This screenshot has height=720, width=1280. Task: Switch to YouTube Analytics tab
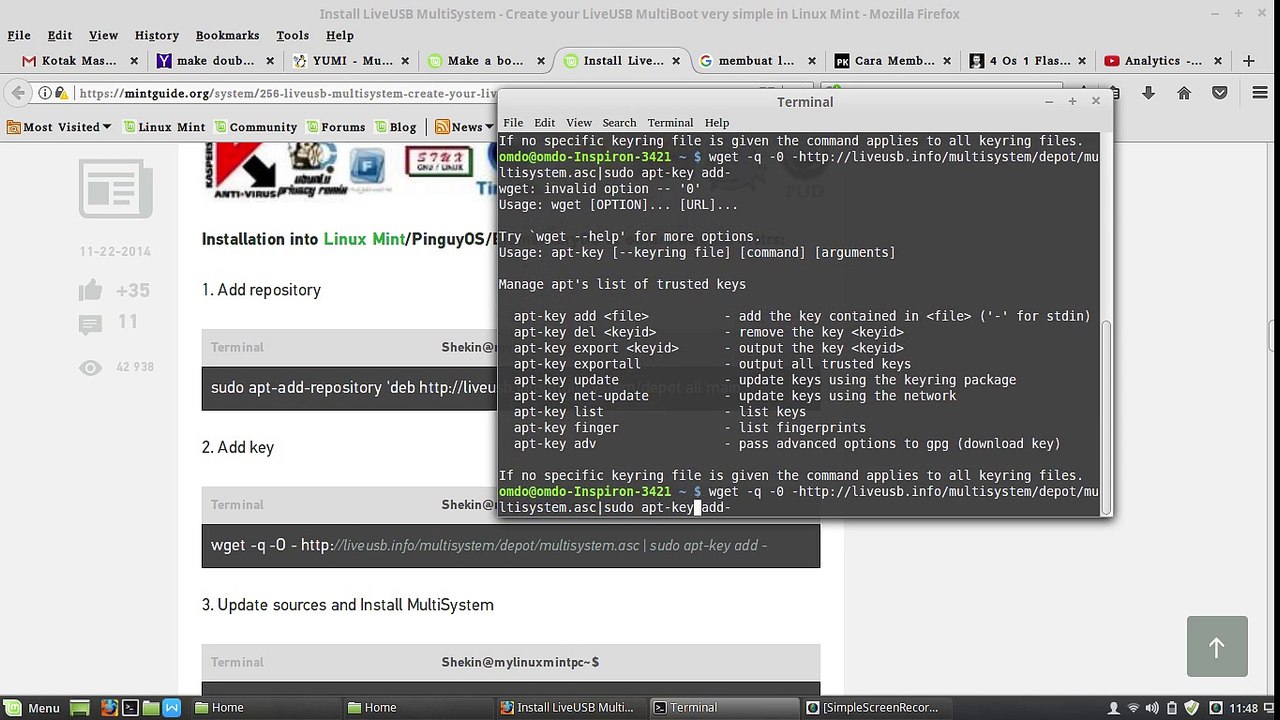[x=1162, y=61]
